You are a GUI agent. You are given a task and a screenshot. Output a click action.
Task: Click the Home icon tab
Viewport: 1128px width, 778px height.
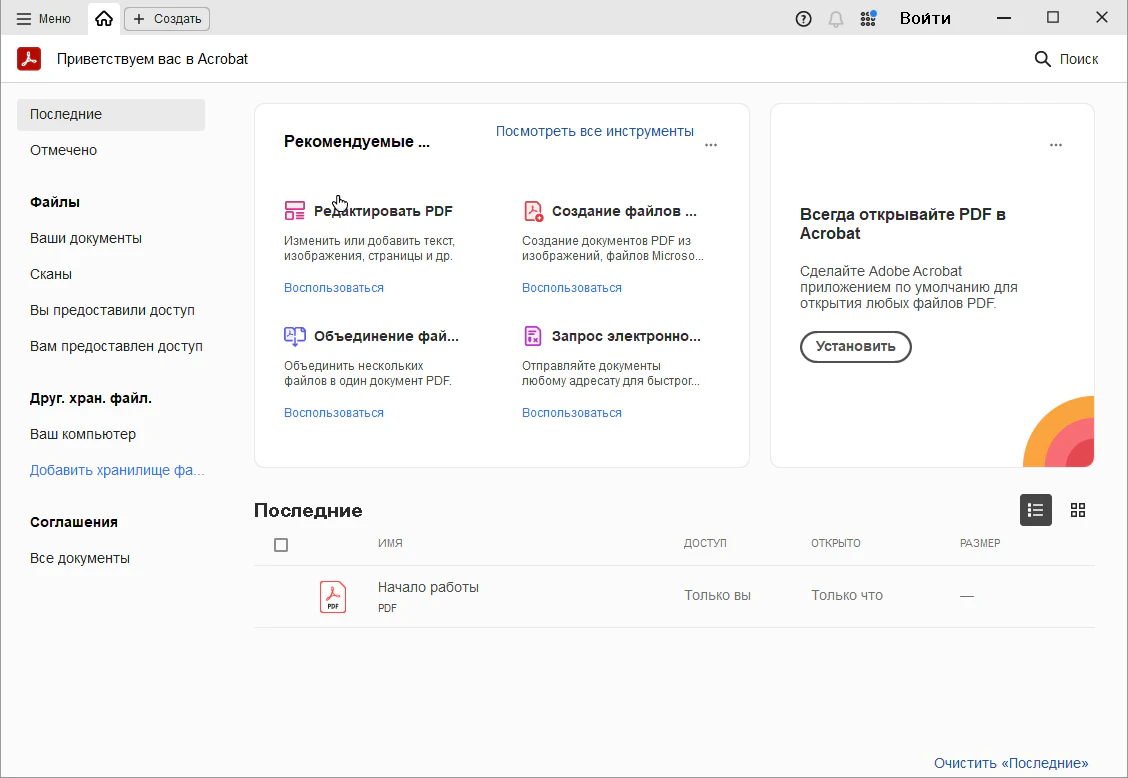[103, 18]
